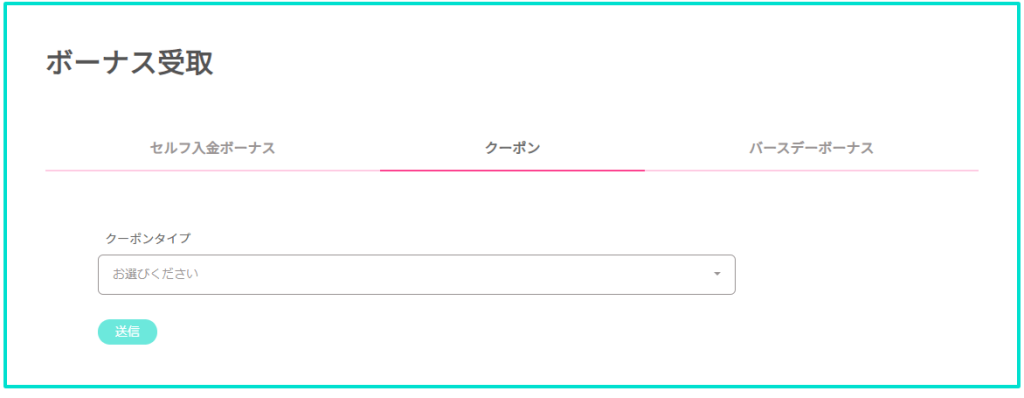1024x398 pixels.
Task: Activate the center クーポン tab label
Action: coord(512,148)
